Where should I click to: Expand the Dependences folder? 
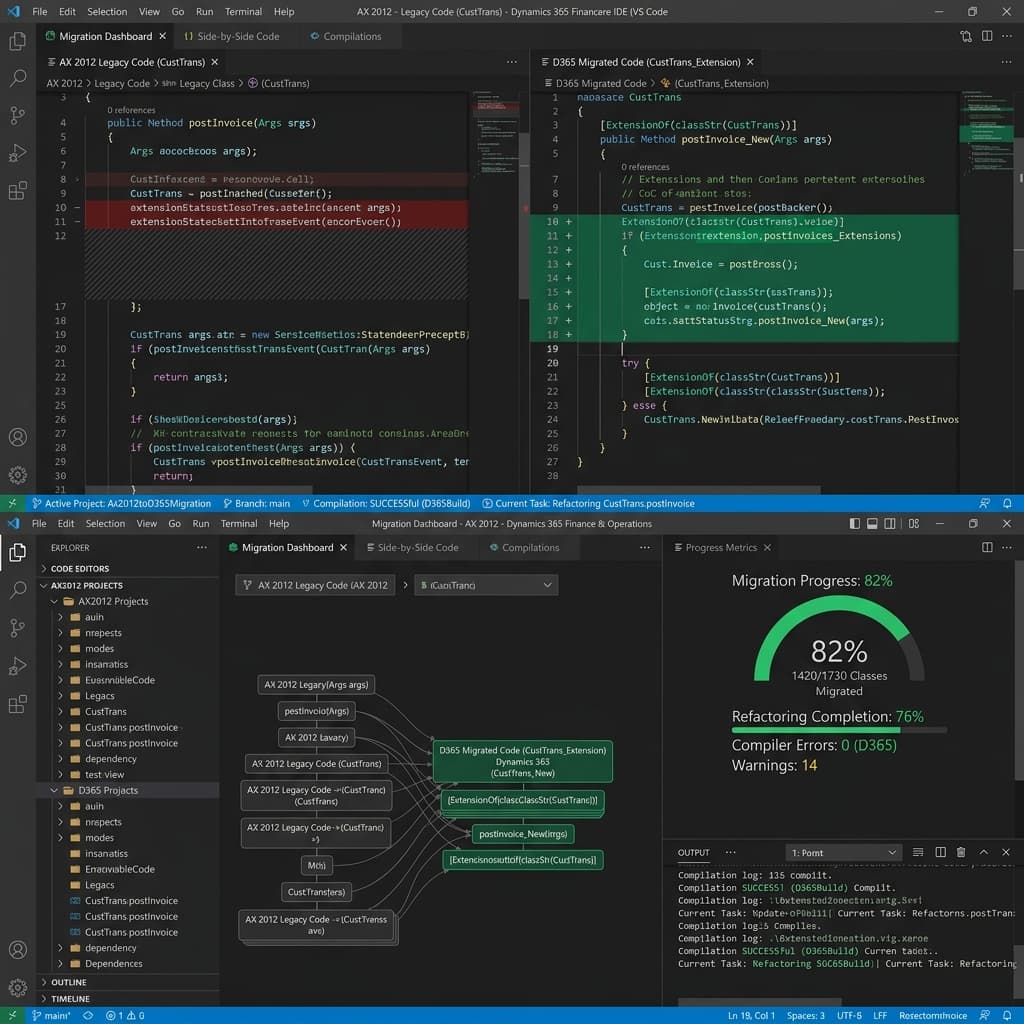(113, 963)
